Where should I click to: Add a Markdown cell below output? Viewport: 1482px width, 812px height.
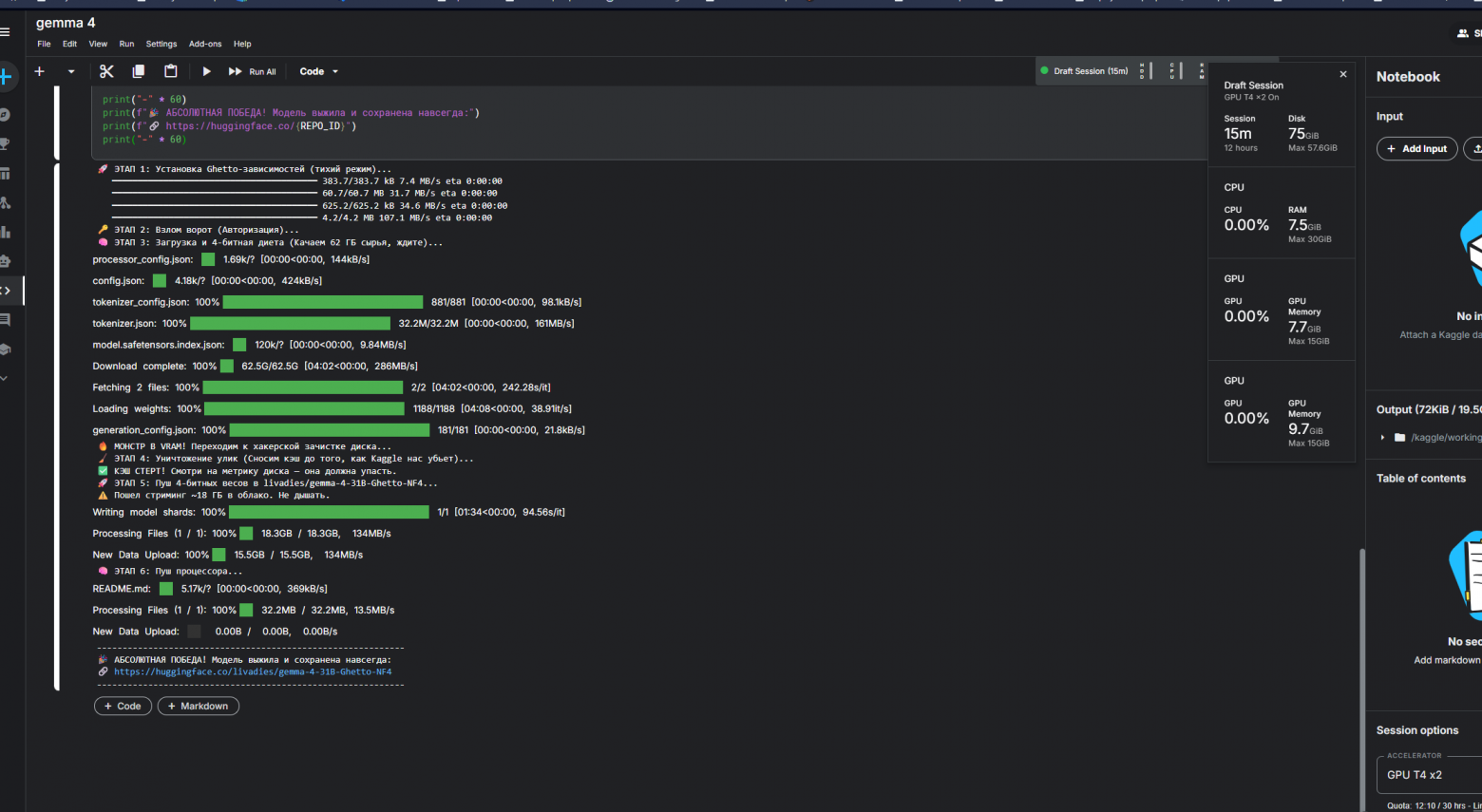[x=198, y=707]
